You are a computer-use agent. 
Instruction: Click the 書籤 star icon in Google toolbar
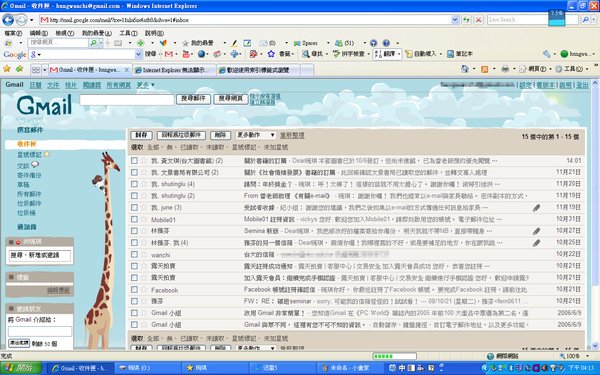(271, 54)
